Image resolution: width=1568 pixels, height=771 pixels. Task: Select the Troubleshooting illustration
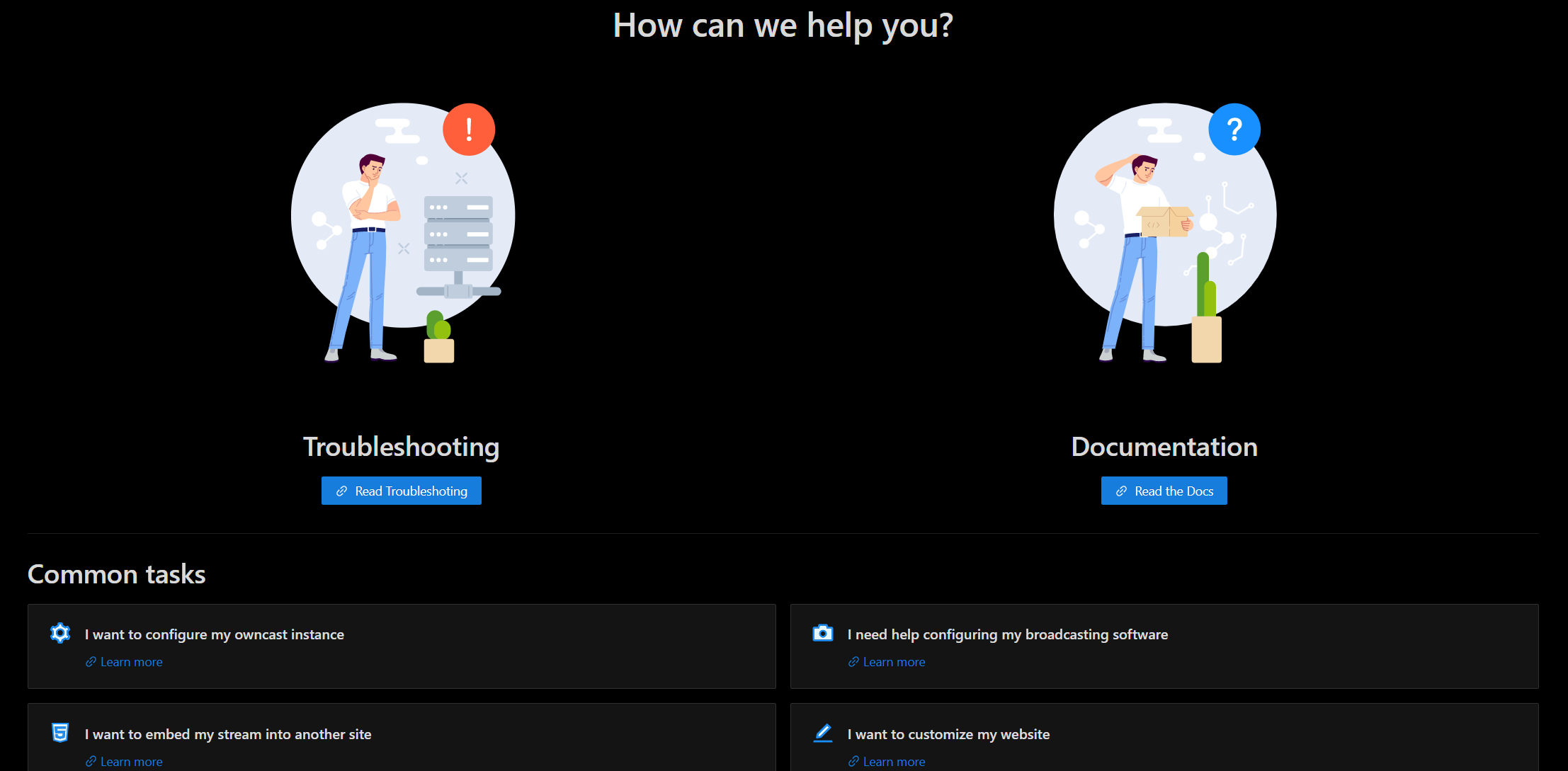click(402, 234)
